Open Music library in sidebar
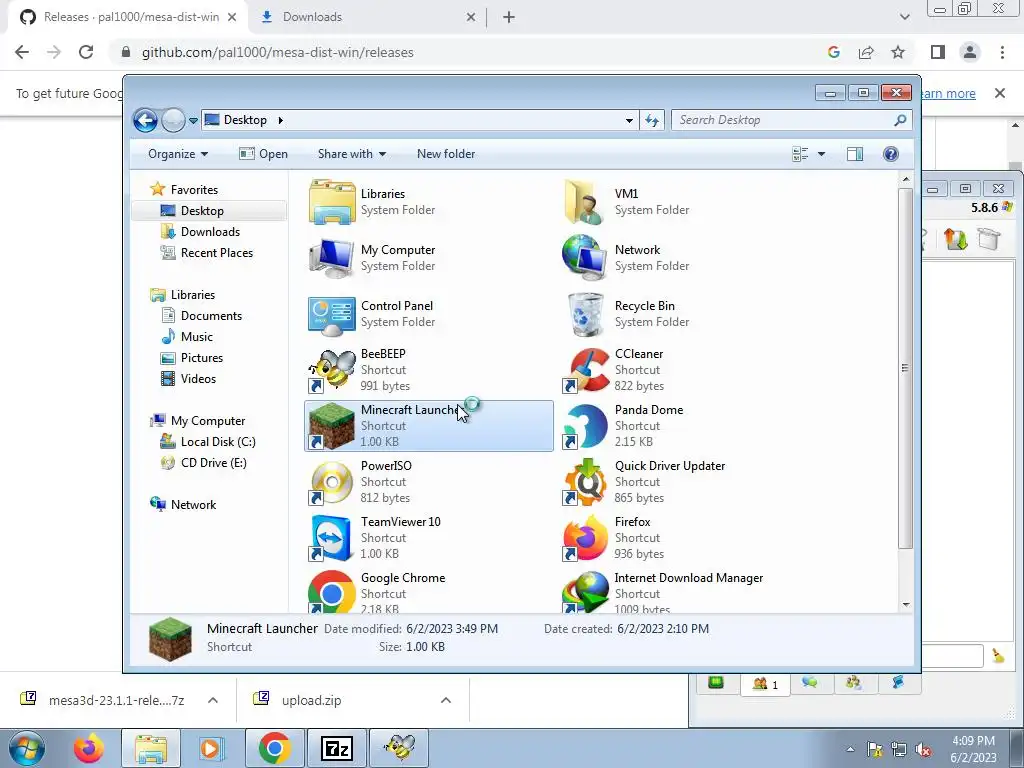The height and width of the screenshot is (768, 1024). [197, 337]
